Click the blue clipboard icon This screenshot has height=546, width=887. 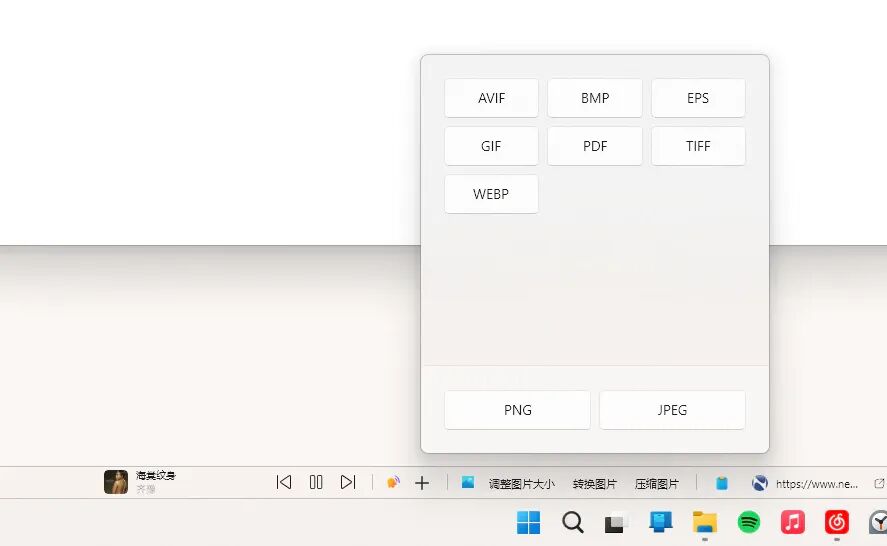click(722, 483)
